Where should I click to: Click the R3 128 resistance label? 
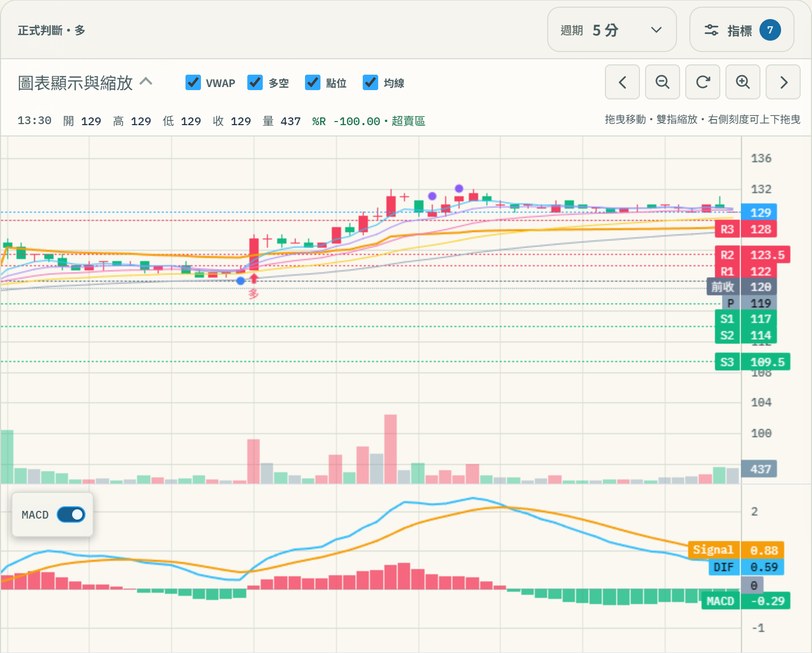[745, 229]
